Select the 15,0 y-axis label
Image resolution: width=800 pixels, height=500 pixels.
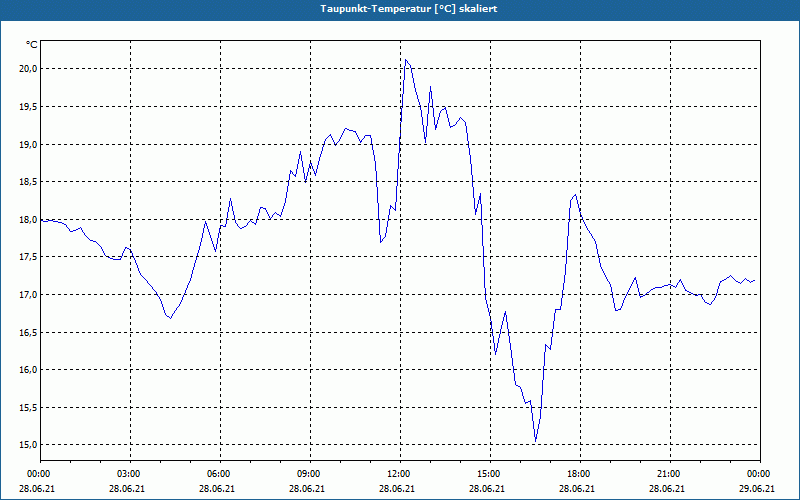click(29, 444)
